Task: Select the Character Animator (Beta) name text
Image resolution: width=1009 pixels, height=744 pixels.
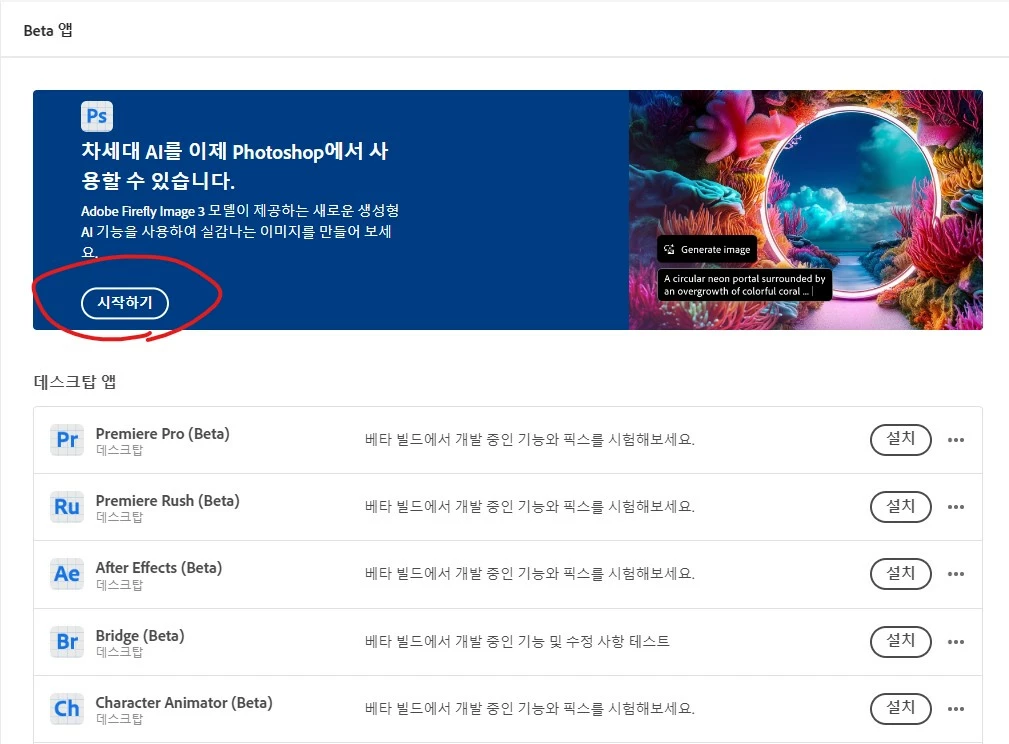Action: point(184,703)
